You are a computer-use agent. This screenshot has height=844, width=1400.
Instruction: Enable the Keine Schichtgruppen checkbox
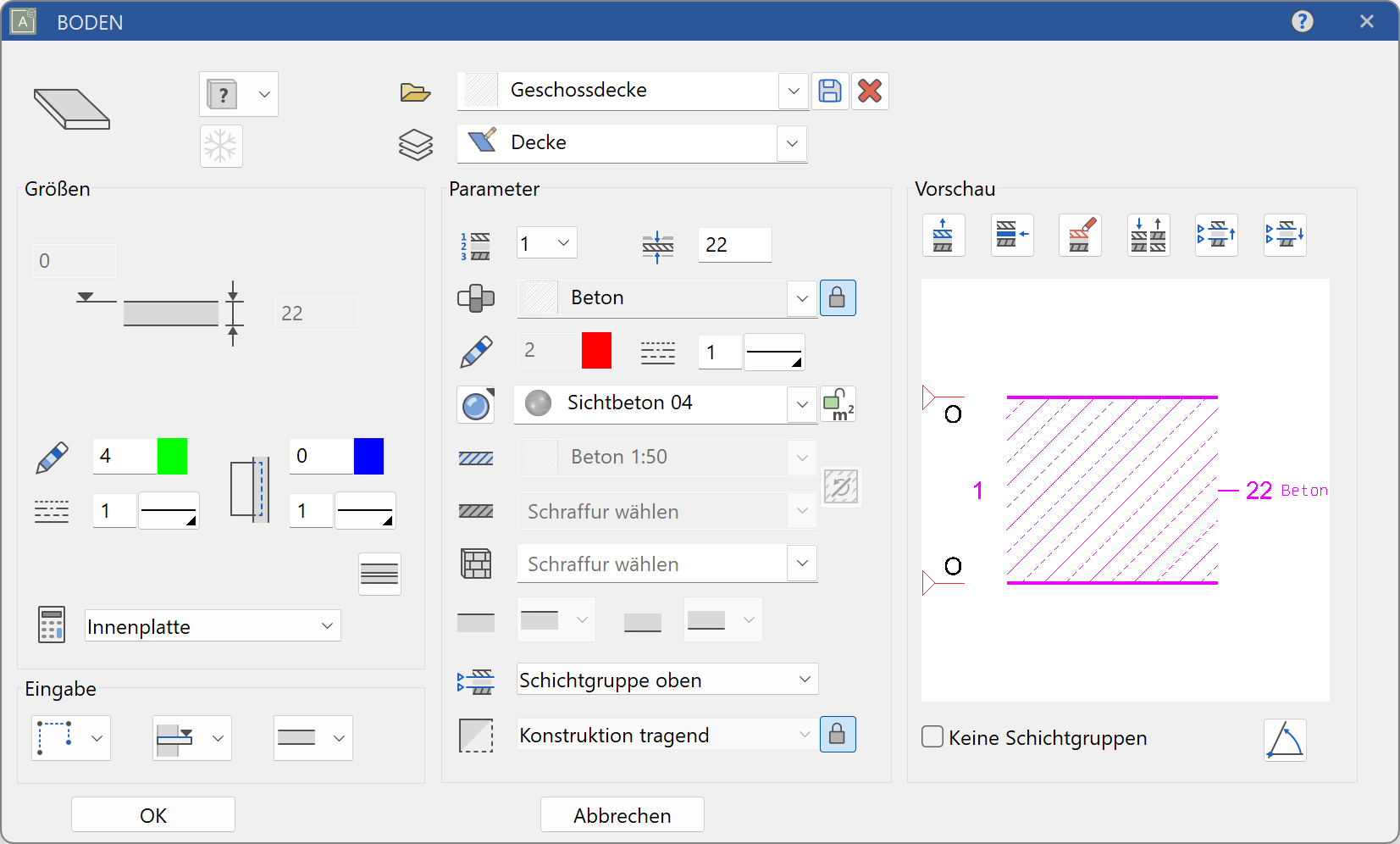932,737
